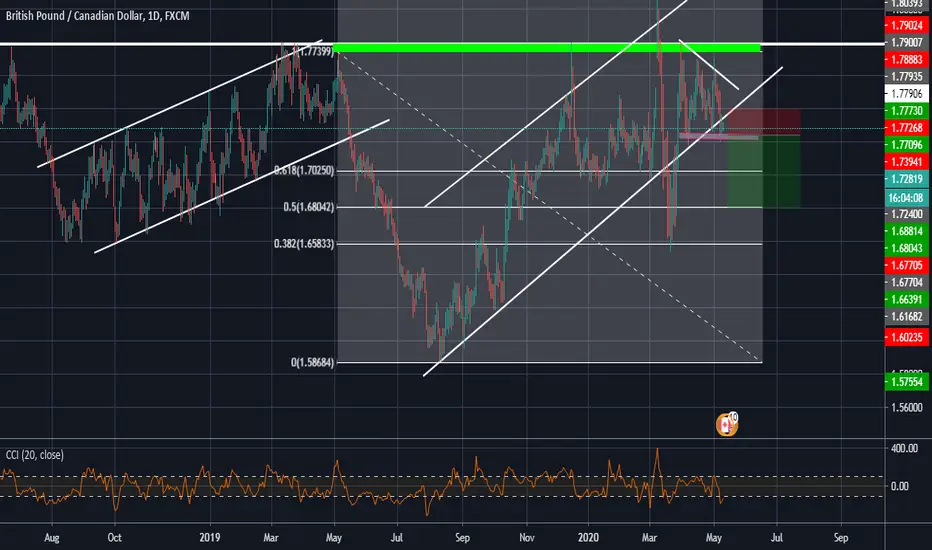Select the 0.5(1.68042) Fibonacci level label

[308, 207]
